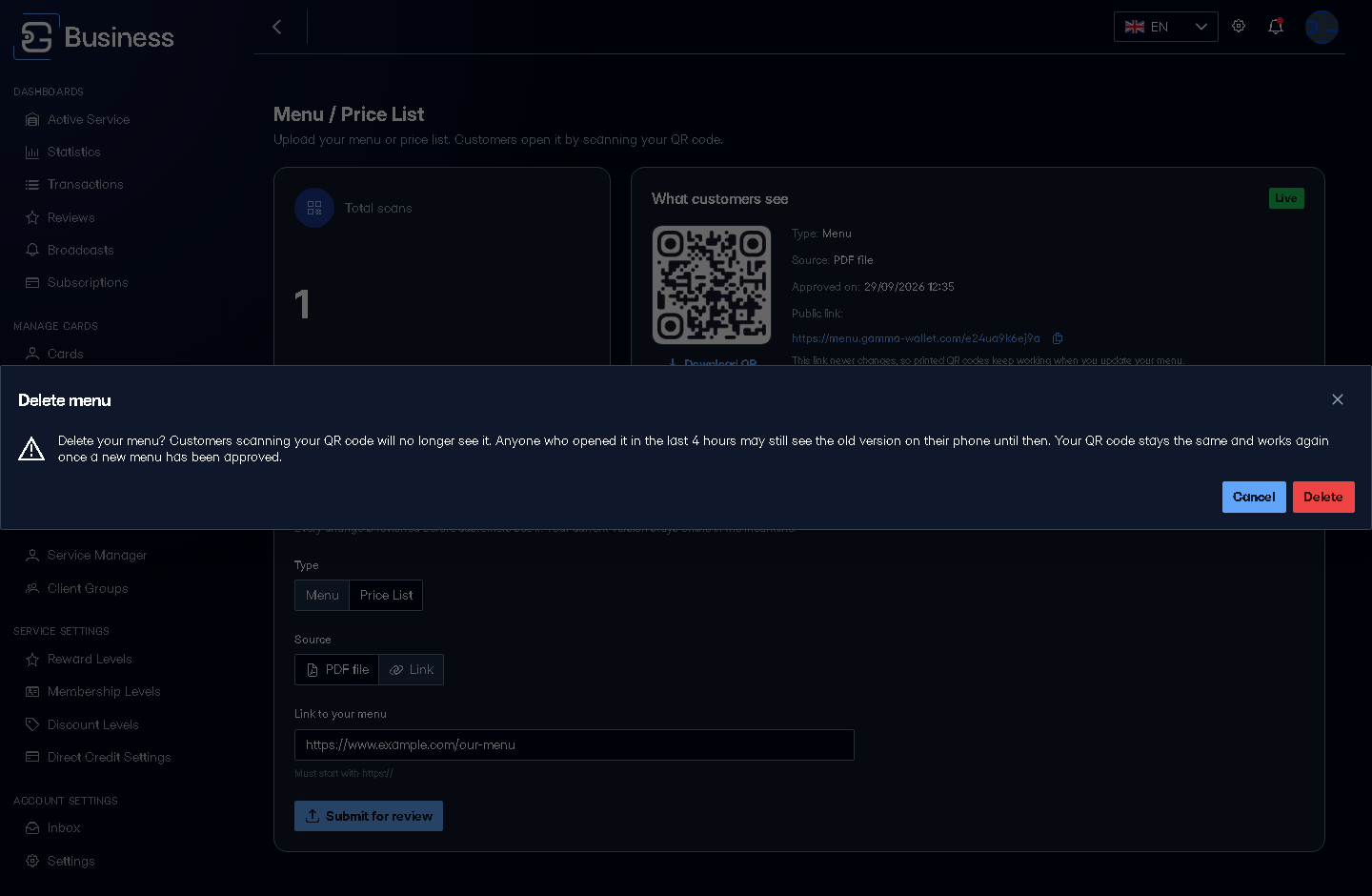1372x896 pixels.
Task: Choose Link as source
Action: (412, 669)
